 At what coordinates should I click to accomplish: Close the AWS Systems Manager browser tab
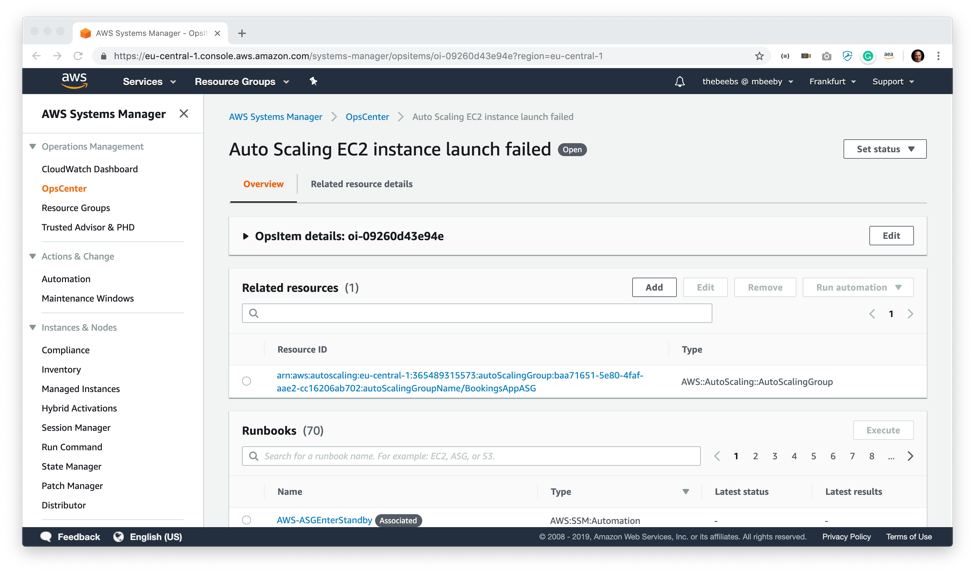pyautogui.click(x=217, y=33)
